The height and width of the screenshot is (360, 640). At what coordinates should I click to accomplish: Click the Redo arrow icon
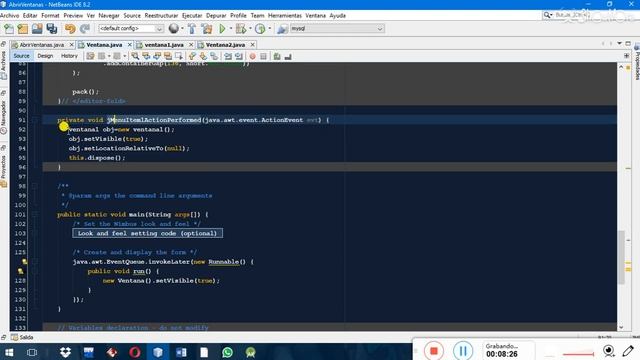(84, 29)
